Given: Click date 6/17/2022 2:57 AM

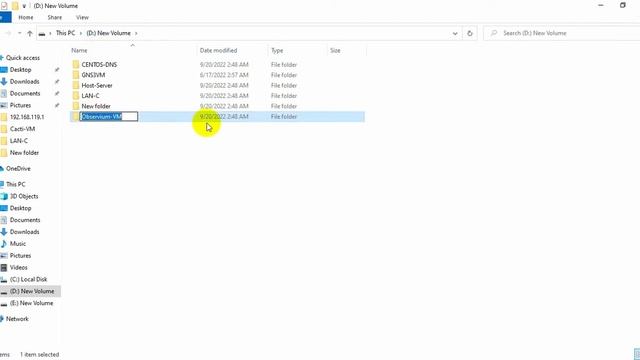Looking at the screenshot, I should tap(224, 75).
